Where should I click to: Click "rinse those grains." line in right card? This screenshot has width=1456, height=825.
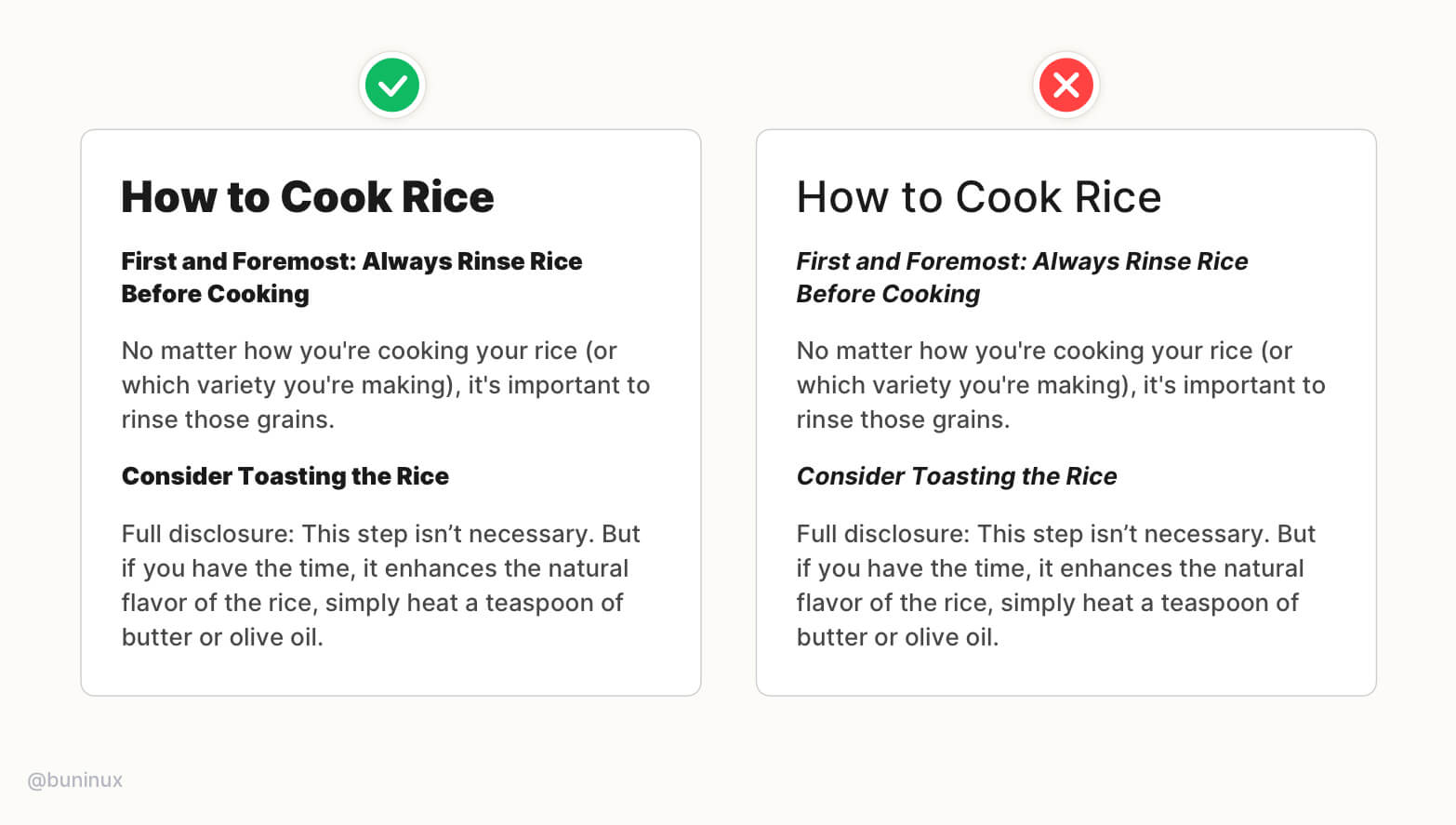[903, 419]
